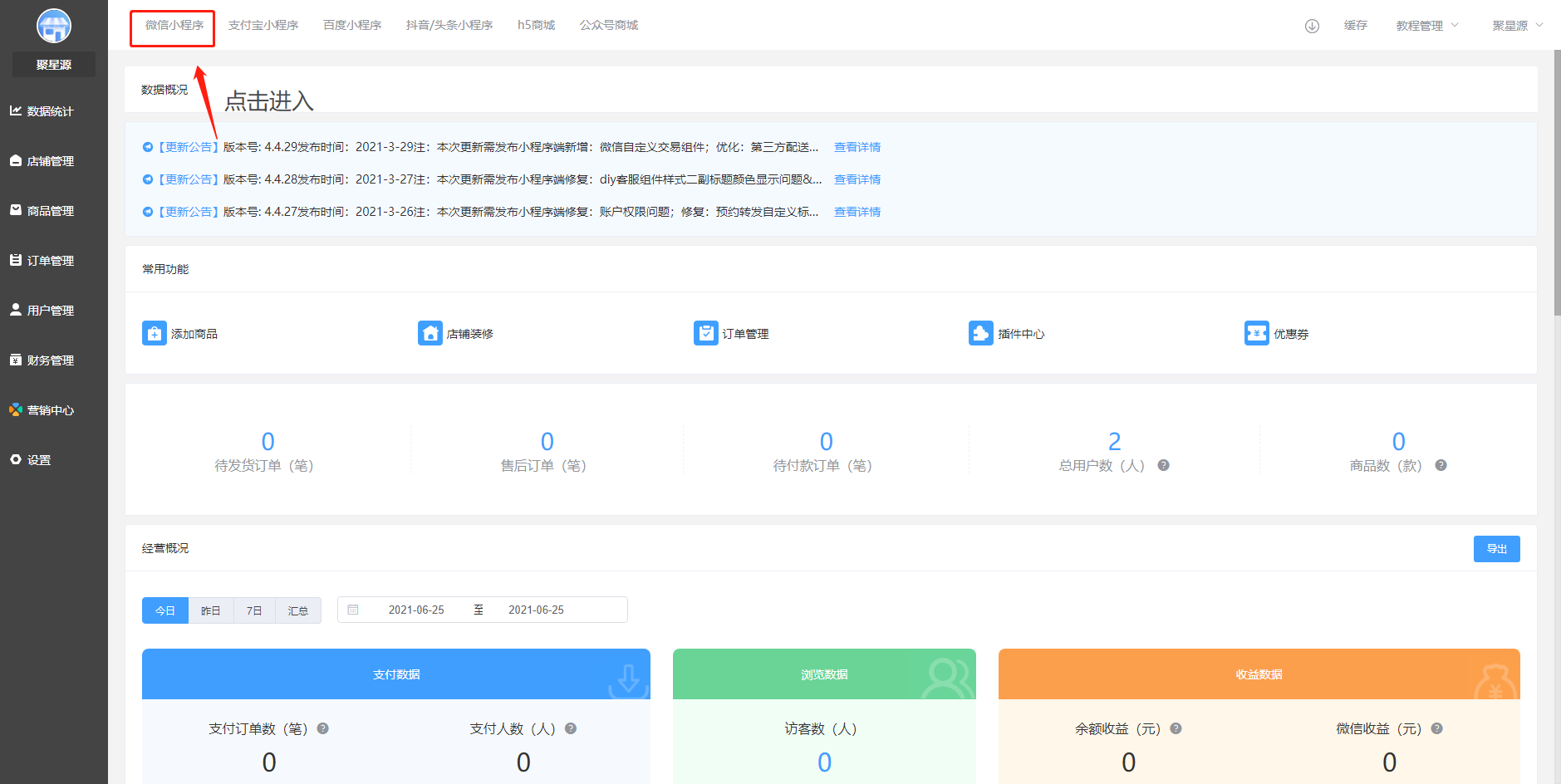Select the 汇总 period filter
The image size is (1561, 784).
click(298, 610)
